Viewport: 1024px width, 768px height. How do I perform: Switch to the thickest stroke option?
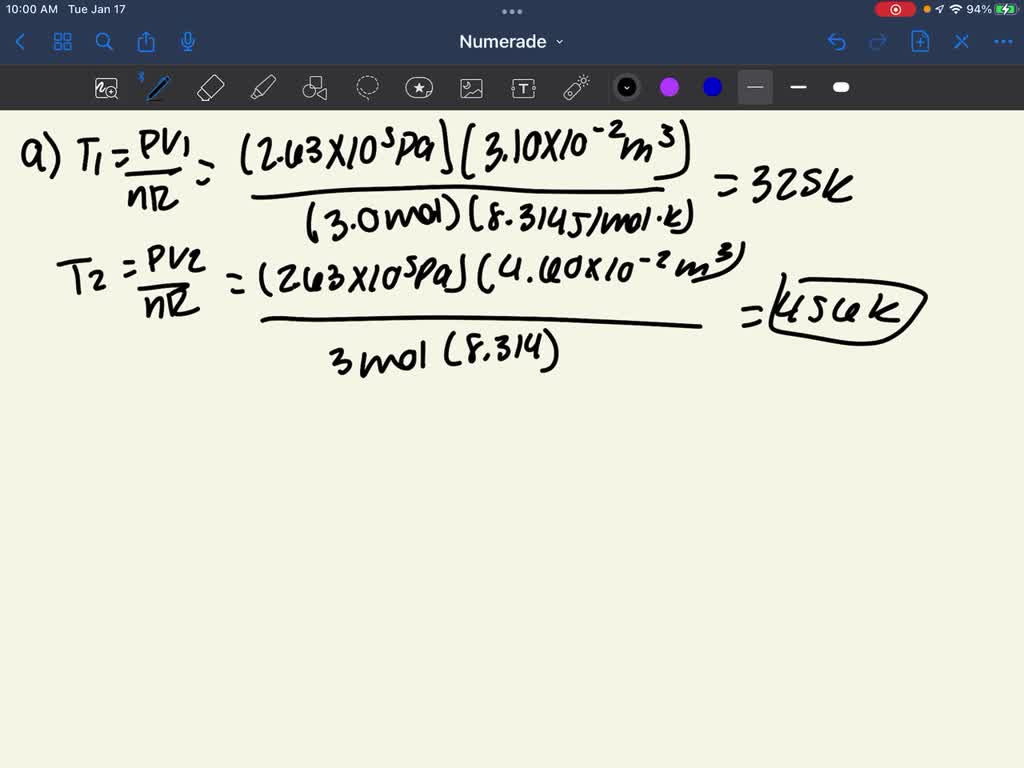[x=840, y=88]
